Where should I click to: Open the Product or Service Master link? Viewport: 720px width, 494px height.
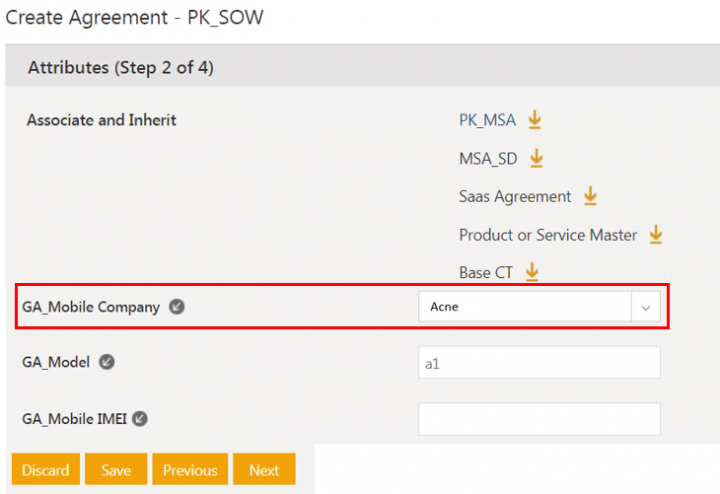[547, 235]
